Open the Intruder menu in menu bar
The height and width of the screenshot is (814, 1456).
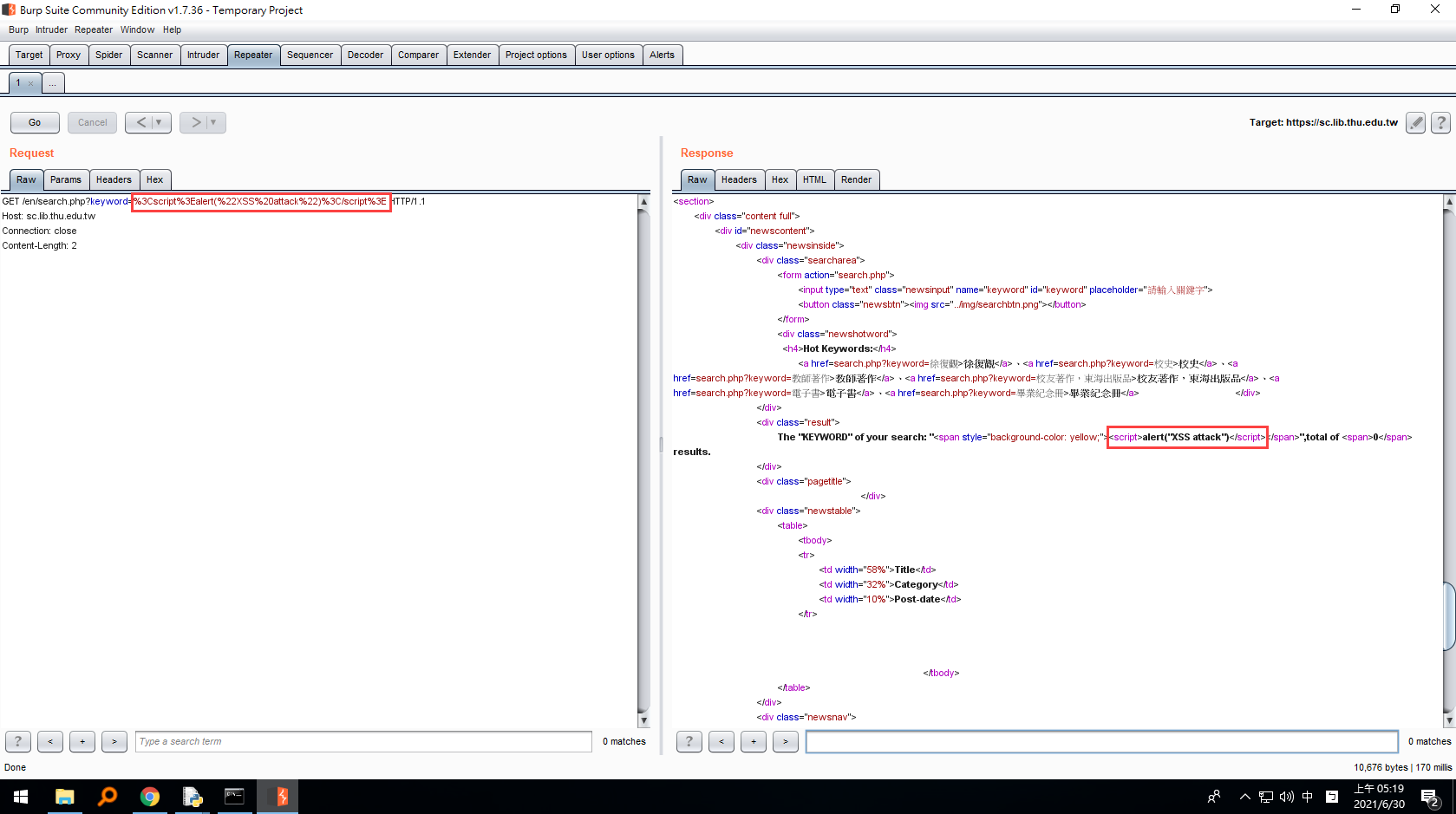tap(51, 29)
